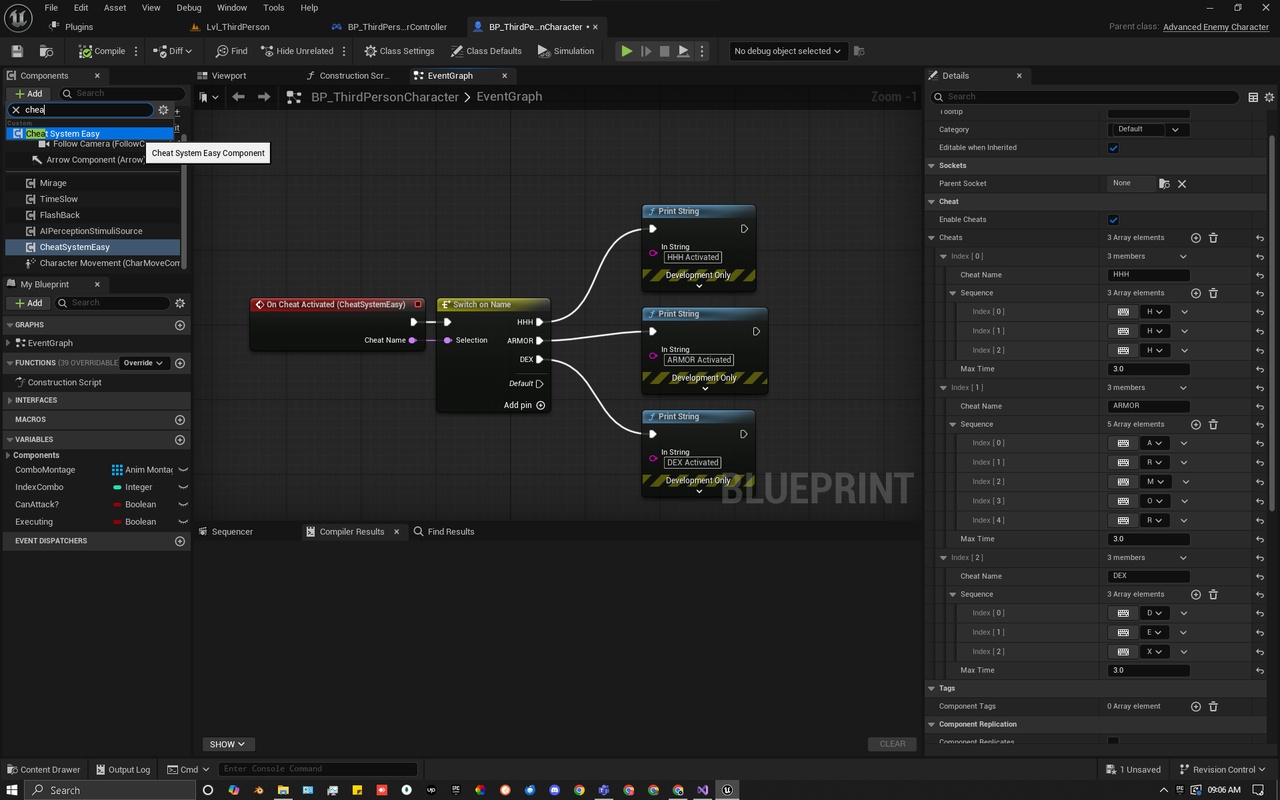The image size is (1280, 800).
Task: Open Class Settings from the toolbar
Action: point(399,51)
